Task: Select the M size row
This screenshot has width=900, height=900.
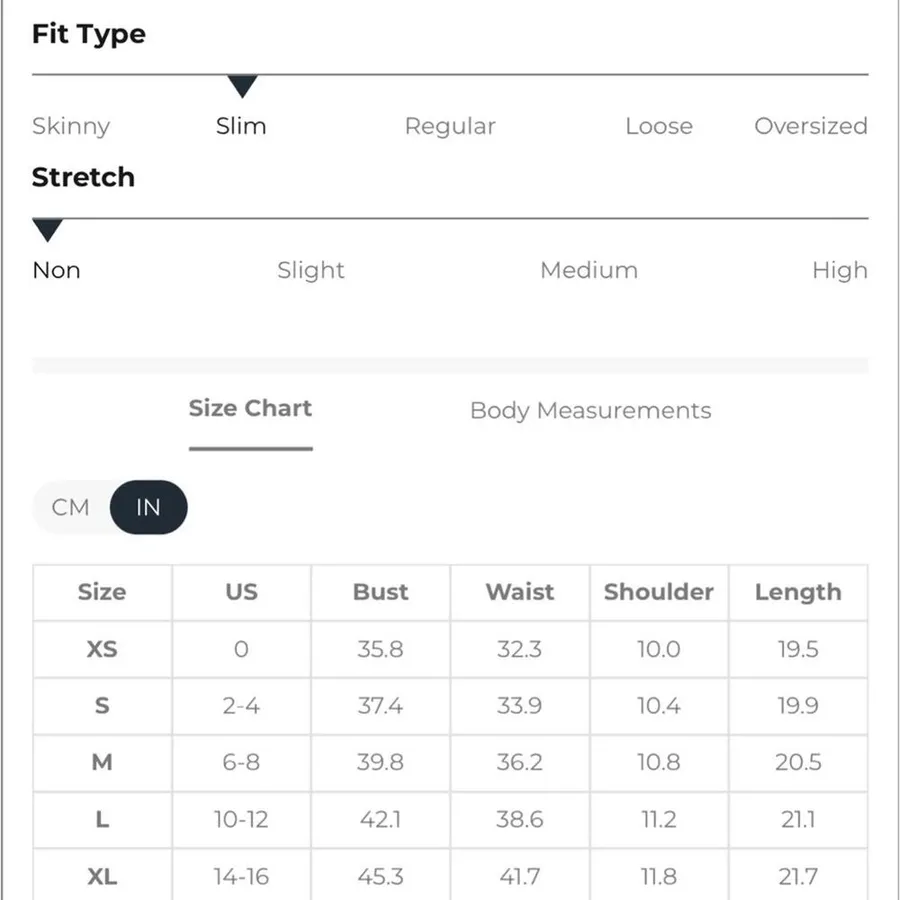Action: click(x=450, y=762)
